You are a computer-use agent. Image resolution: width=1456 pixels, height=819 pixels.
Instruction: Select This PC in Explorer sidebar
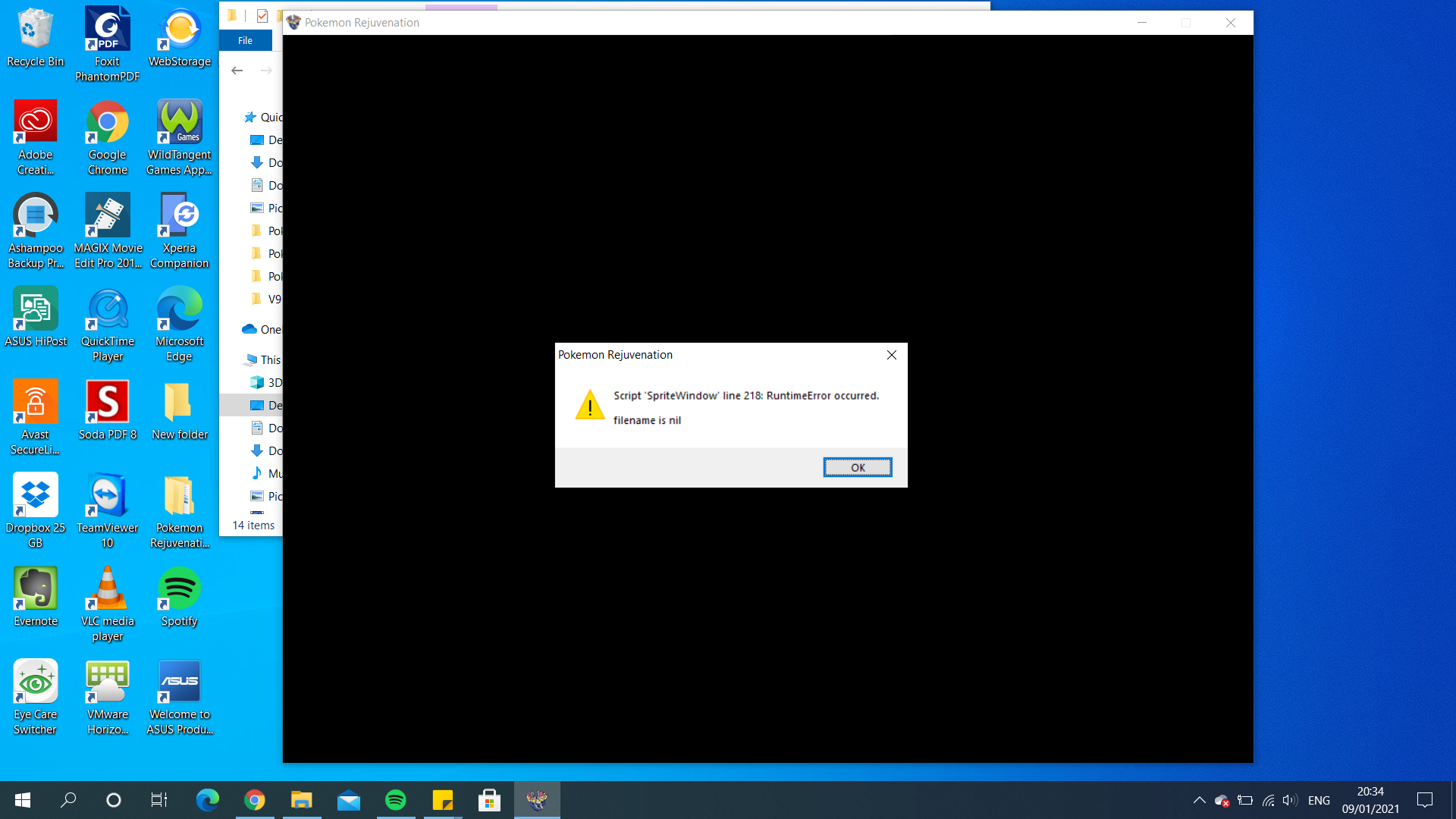click(x=262, y=360)
